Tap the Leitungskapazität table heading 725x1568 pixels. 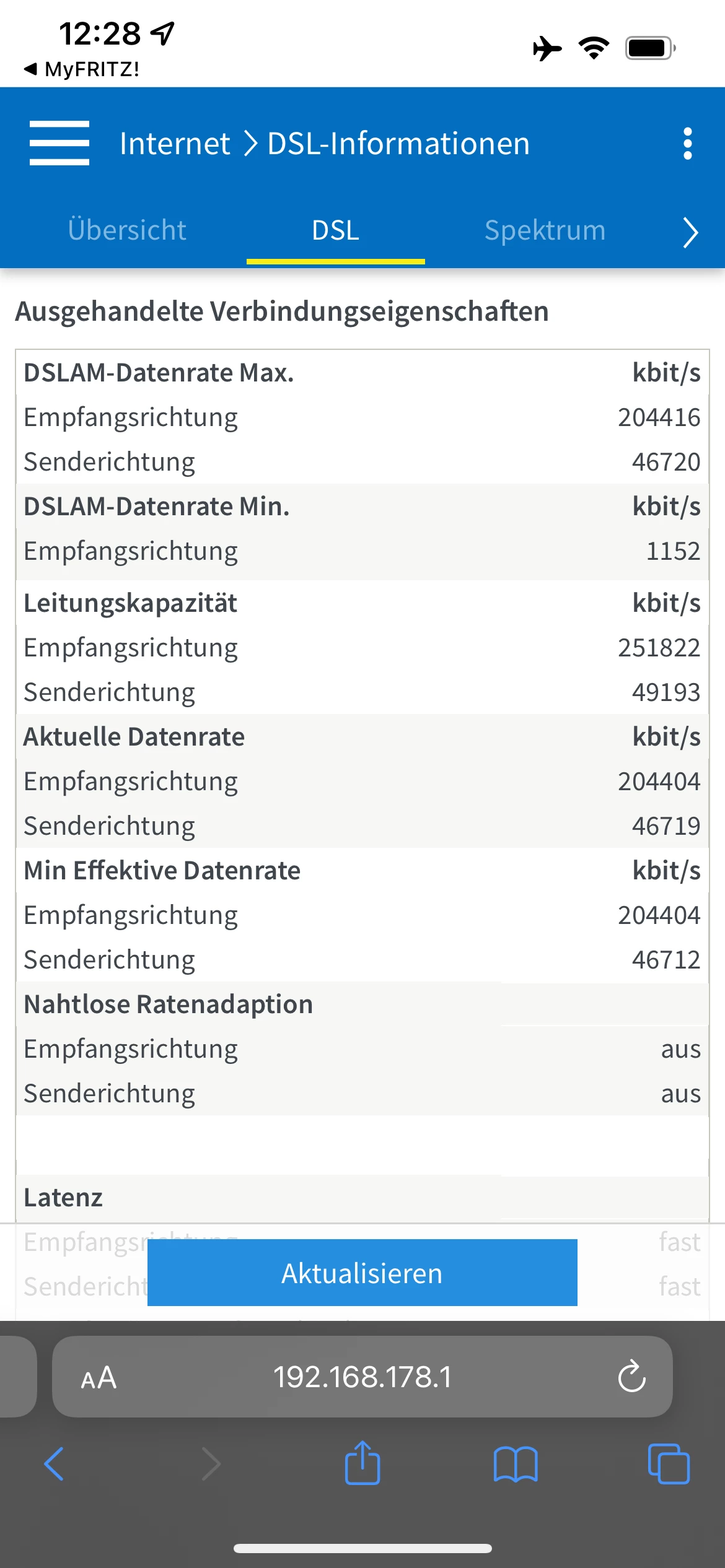point(130,603)
